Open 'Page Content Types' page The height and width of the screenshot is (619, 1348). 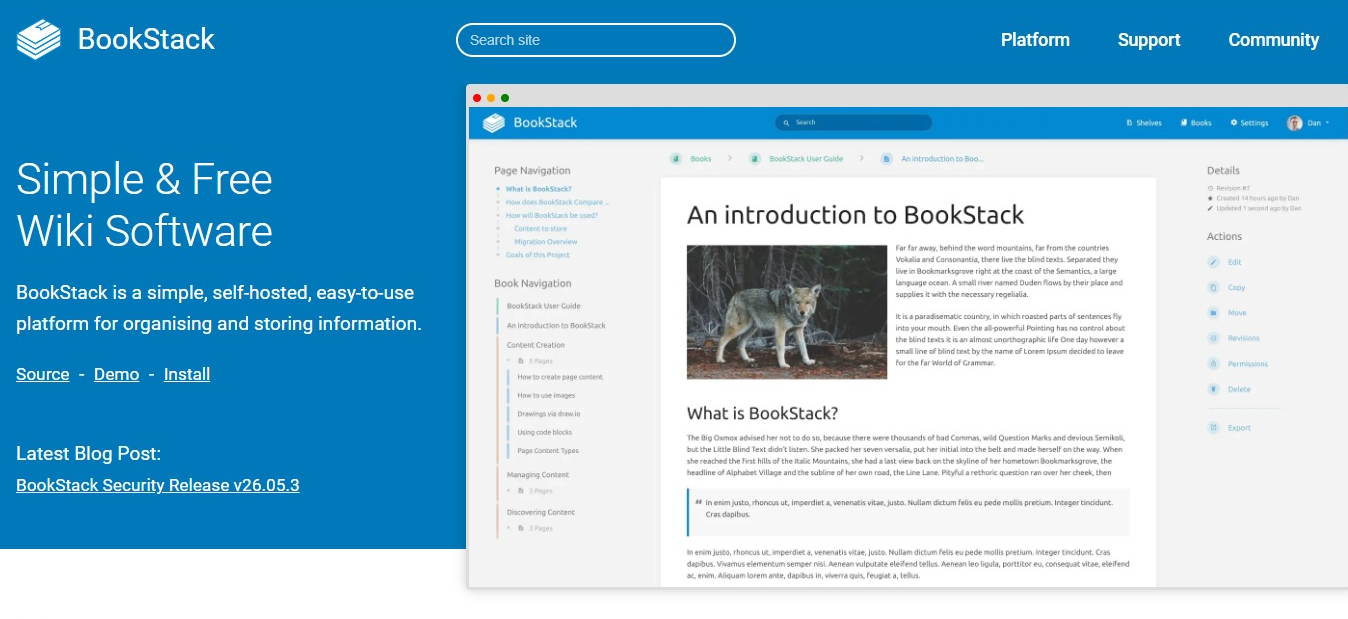point(548,451)
